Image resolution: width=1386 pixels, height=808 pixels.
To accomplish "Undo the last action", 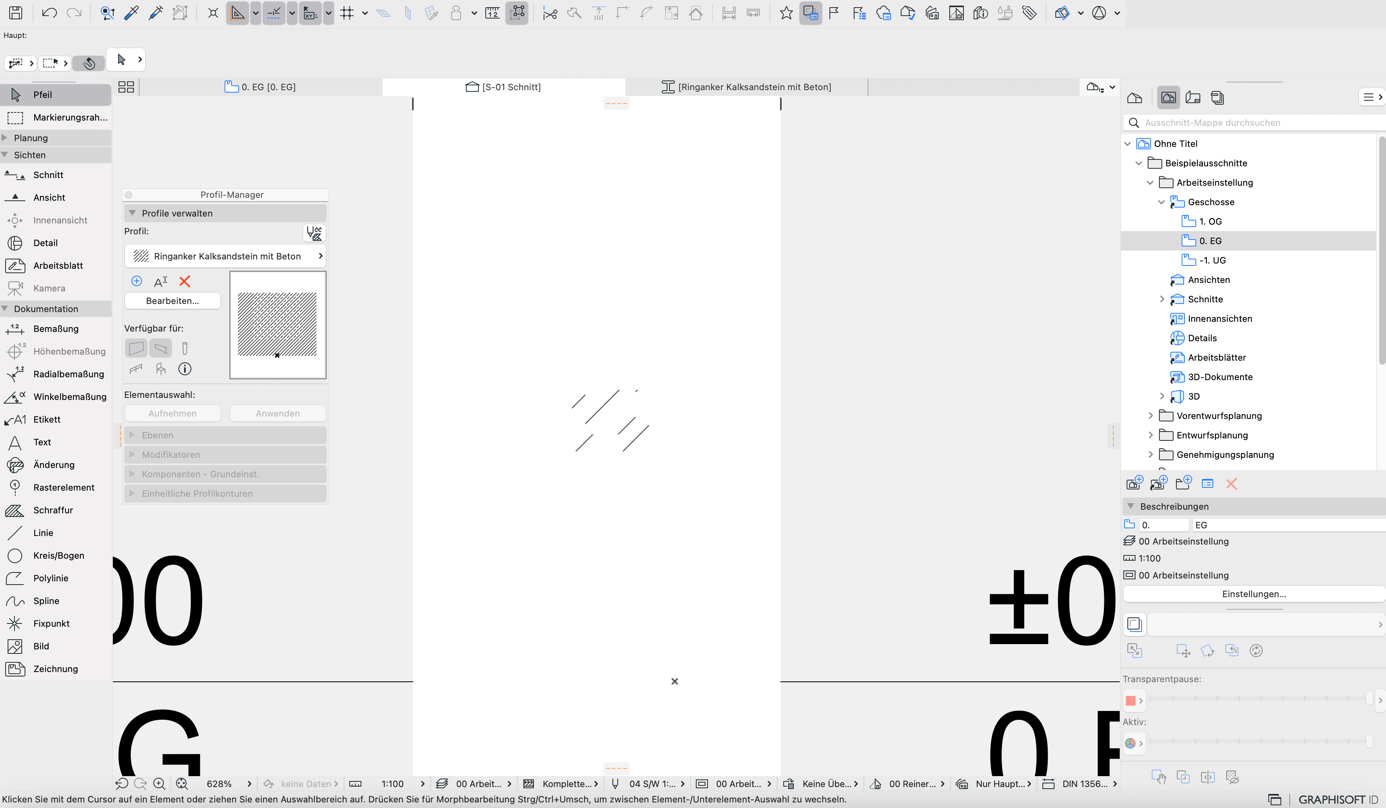I will coord(49,13).
